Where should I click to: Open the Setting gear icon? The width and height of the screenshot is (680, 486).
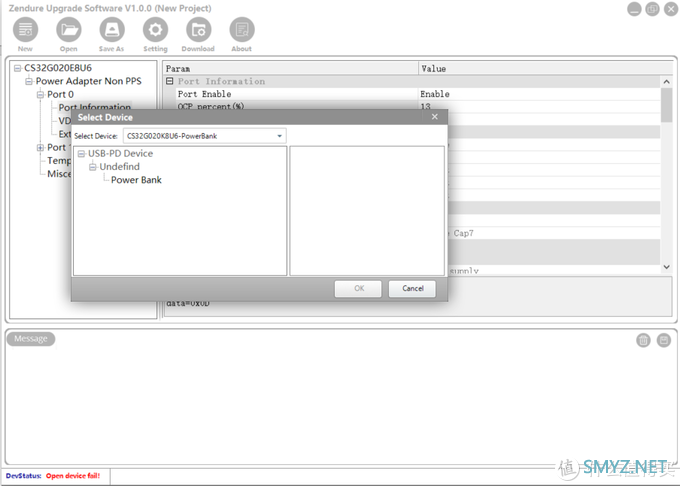(x=155, y=30)
